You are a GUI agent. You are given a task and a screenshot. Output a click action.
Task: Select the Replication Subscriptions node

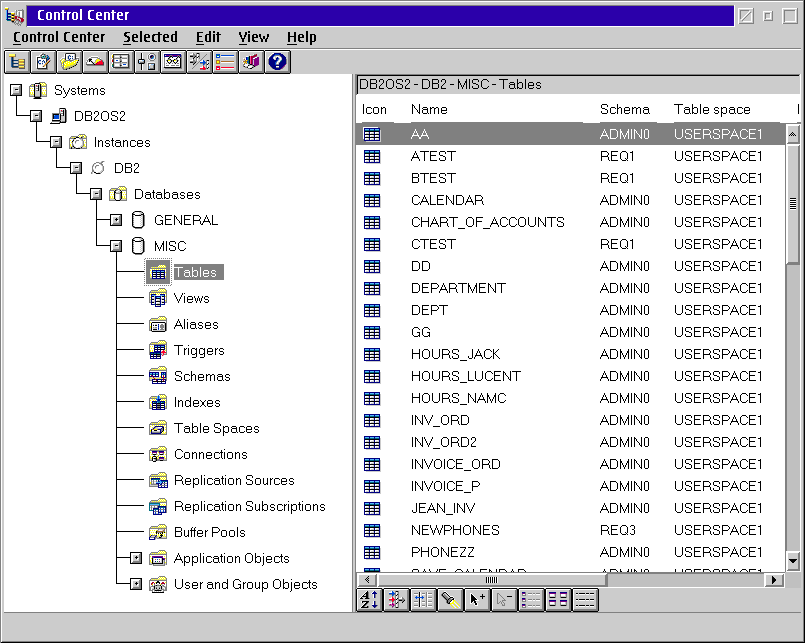(250, 506)
